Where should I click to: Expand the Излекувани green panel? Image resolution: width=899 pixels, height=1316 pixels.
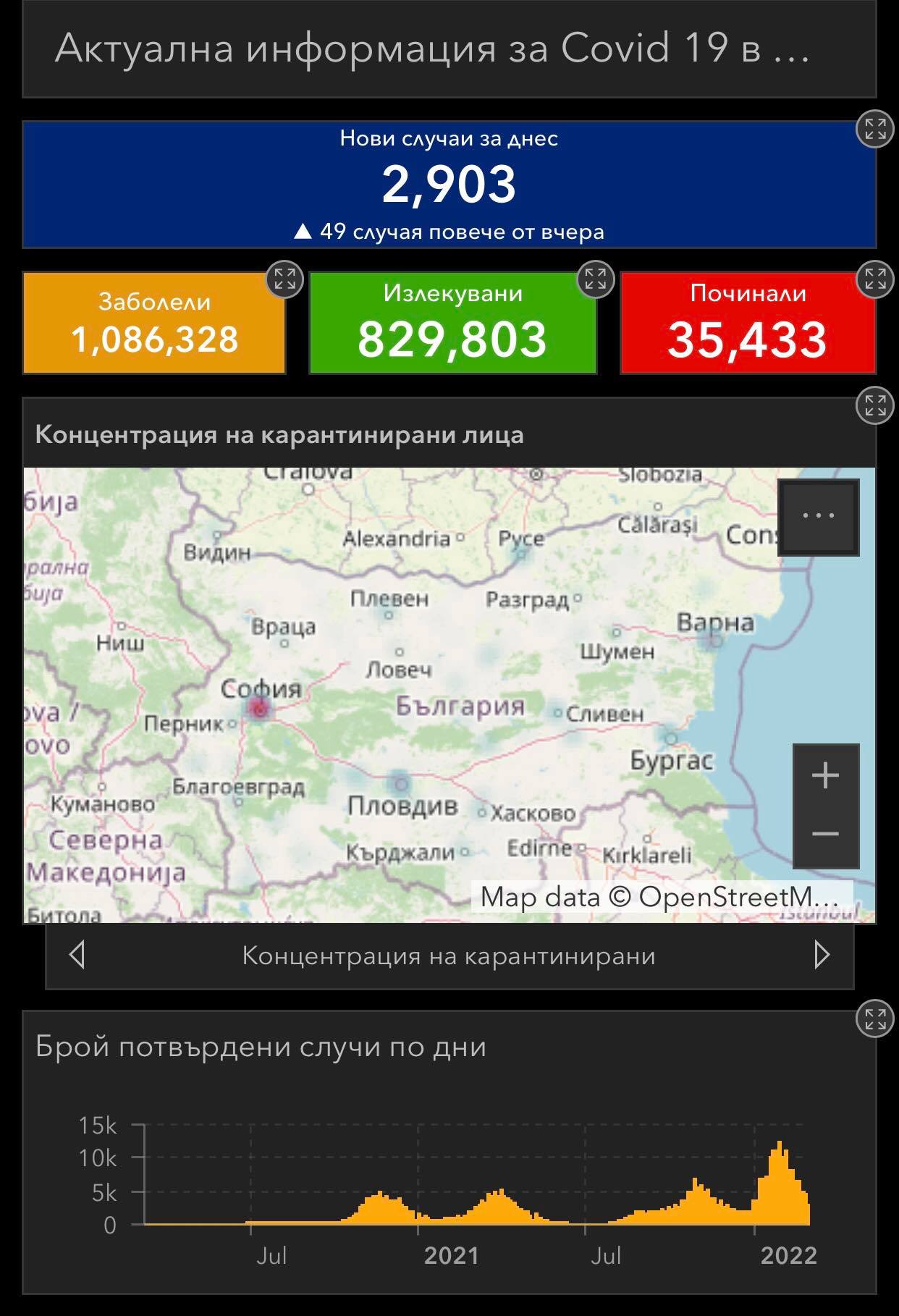coord(595,279)
